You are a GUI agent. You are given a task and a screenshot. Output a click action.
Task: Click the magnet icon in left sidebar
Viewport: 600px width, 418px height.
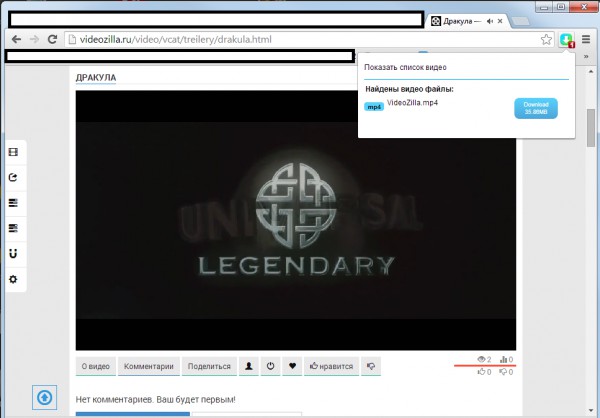pyautogui.click(x=13, y=254)
